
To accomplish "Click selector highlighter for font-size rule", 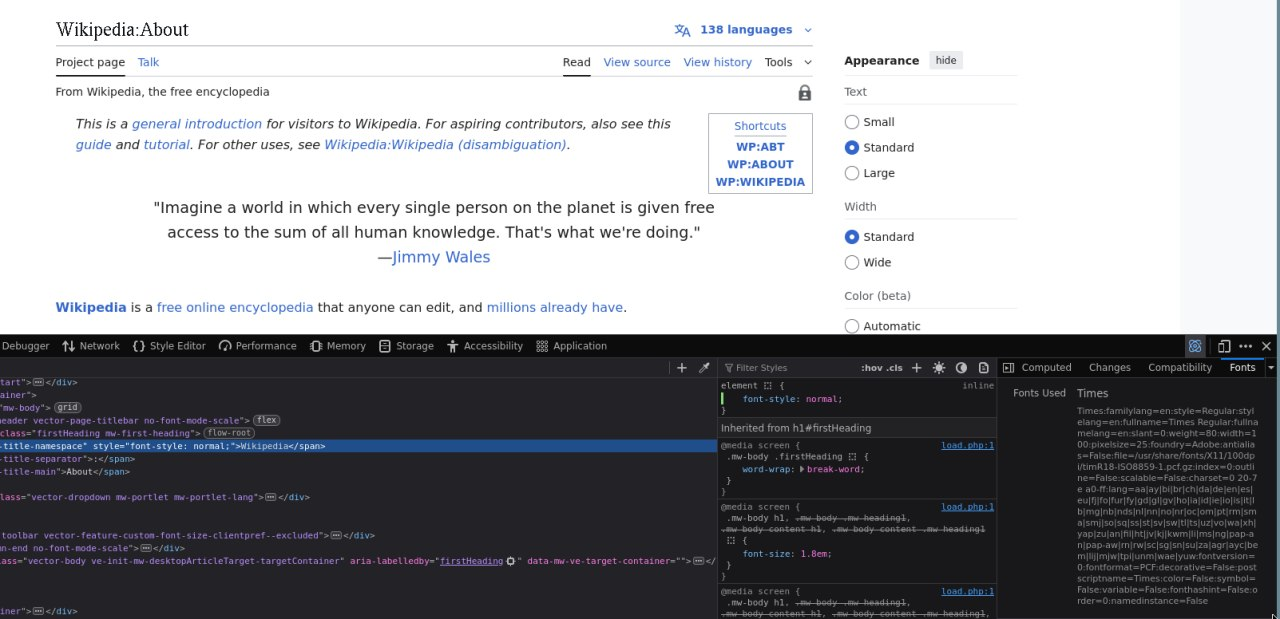I will (x=731, y=541).
